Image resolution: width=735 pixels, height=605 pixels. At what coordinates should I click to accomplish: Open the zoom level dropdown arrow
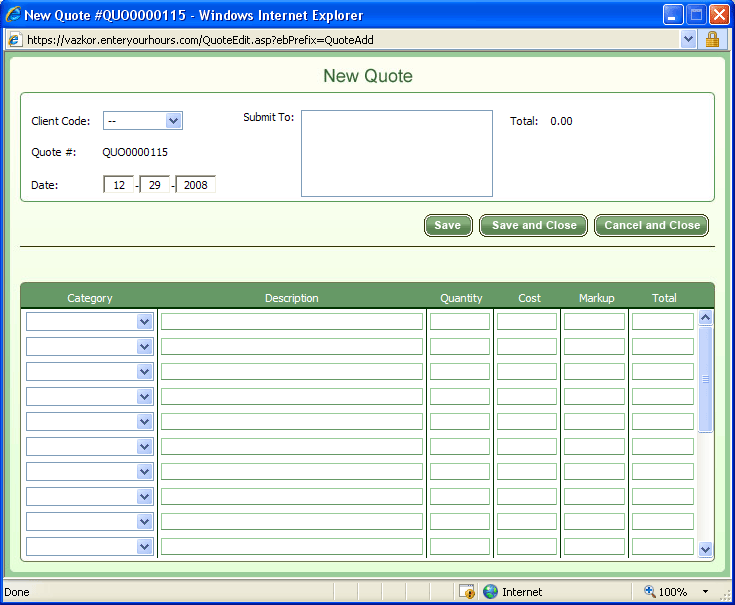pos(705,591)
